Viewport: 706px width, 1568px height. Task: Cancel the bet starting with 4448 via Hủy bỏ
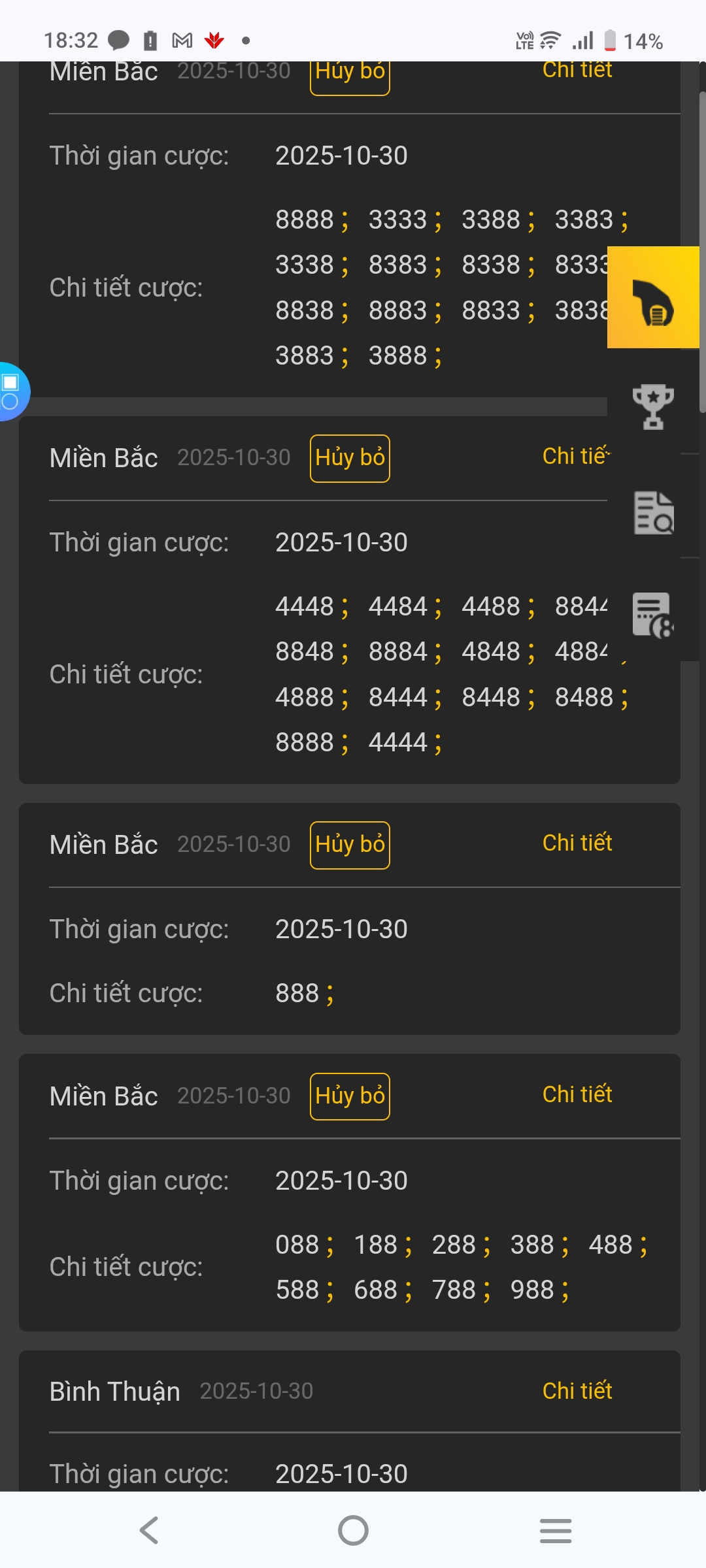[x=350, y=458]
